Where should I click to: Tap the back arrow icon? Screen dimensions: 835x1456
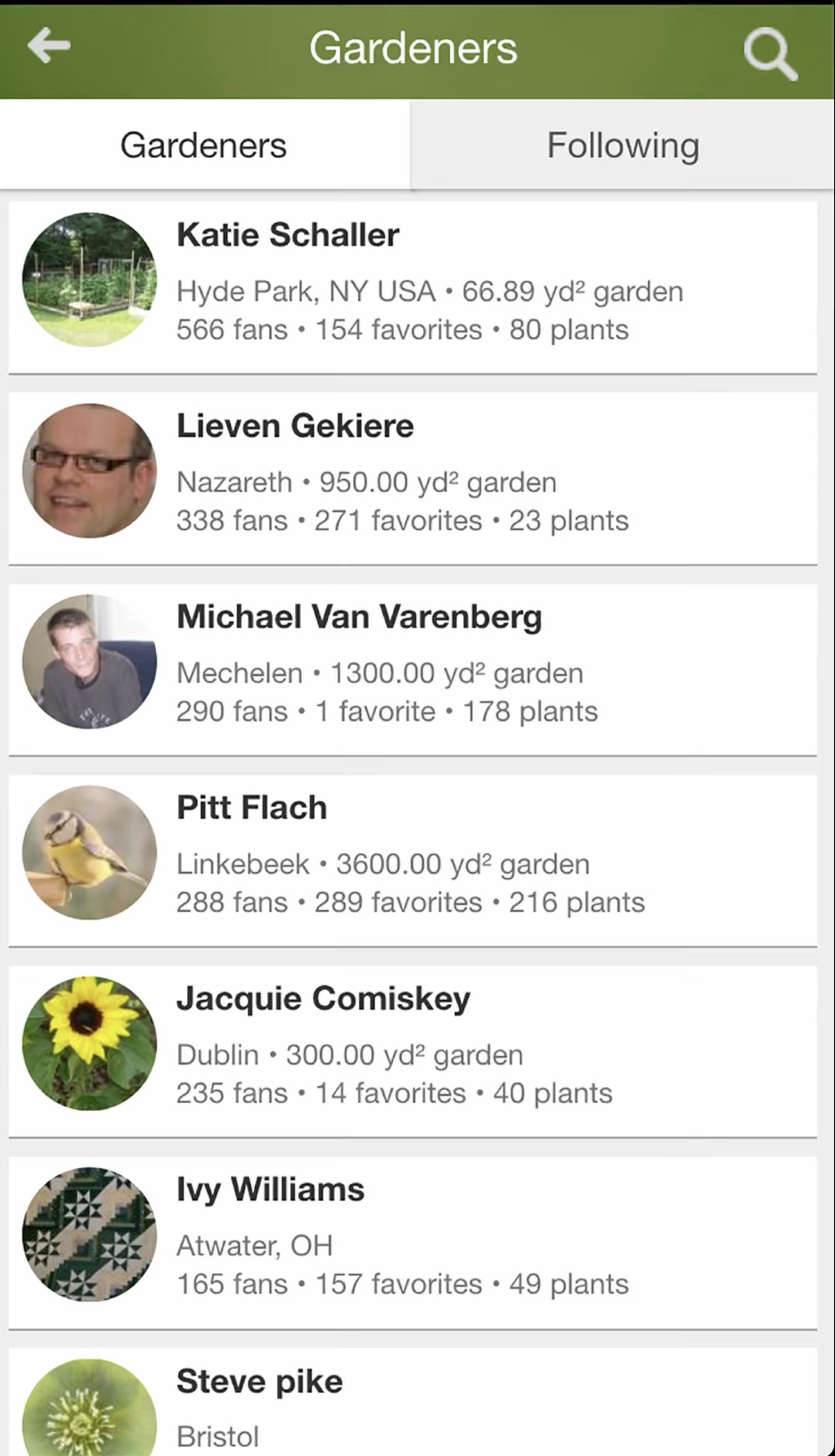[49, 45]
